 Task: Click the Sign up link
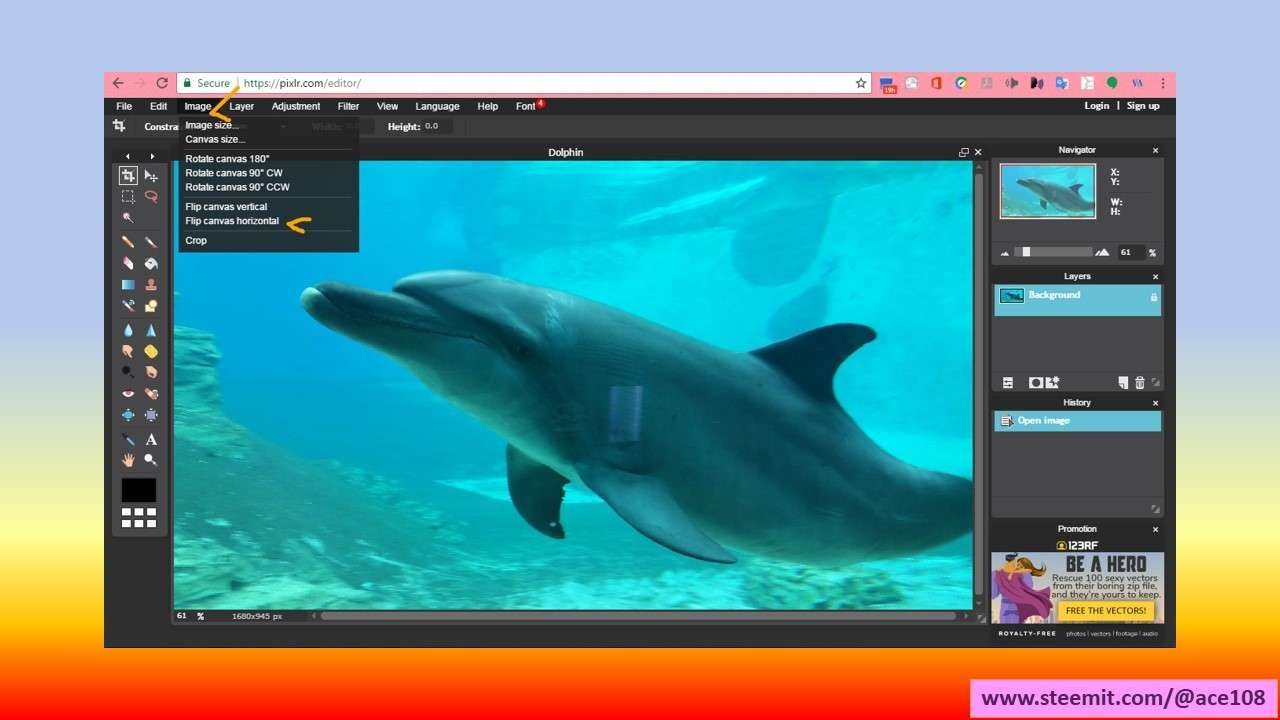[1143, 106]
